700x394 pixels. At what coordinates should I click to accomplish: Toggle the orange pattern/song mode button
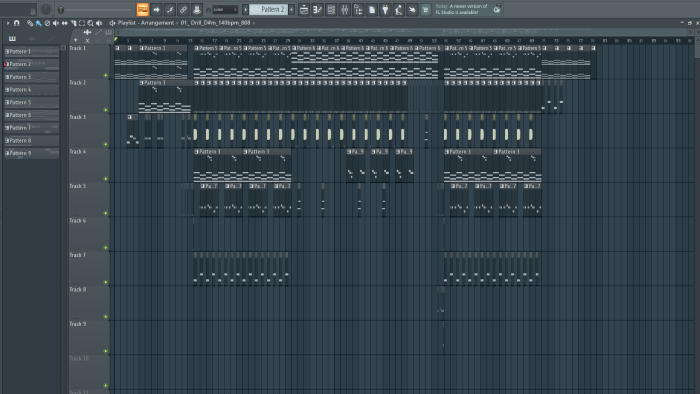pyautogui.click(x=142, y=9)
